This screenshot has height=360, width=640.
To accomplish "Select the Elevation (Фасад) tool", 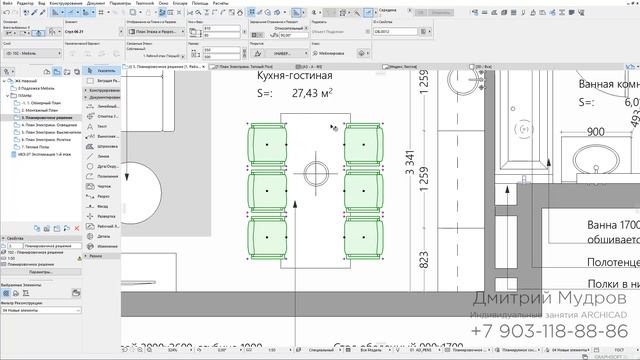I will (x=102, y=207).
